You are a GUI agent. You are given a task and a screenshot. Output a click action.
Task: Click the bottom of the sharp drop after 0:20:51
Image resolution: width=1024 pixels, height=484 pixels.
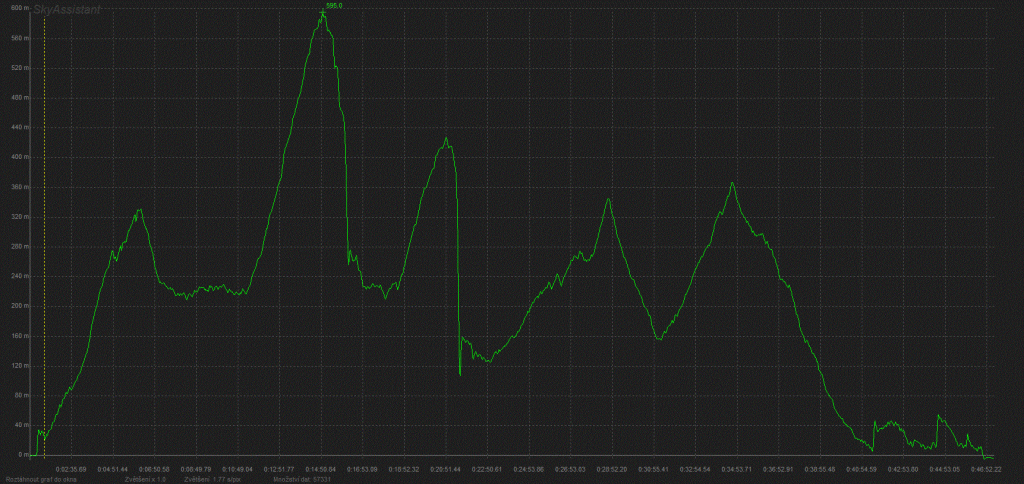[x=460, y=375]
